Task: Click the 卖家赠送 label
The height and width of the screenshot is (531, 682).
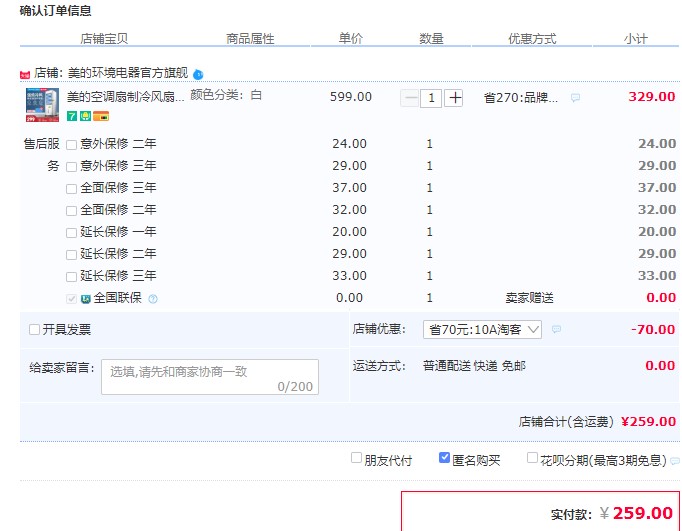Action: pyautogui.click(x=529, y=298)
